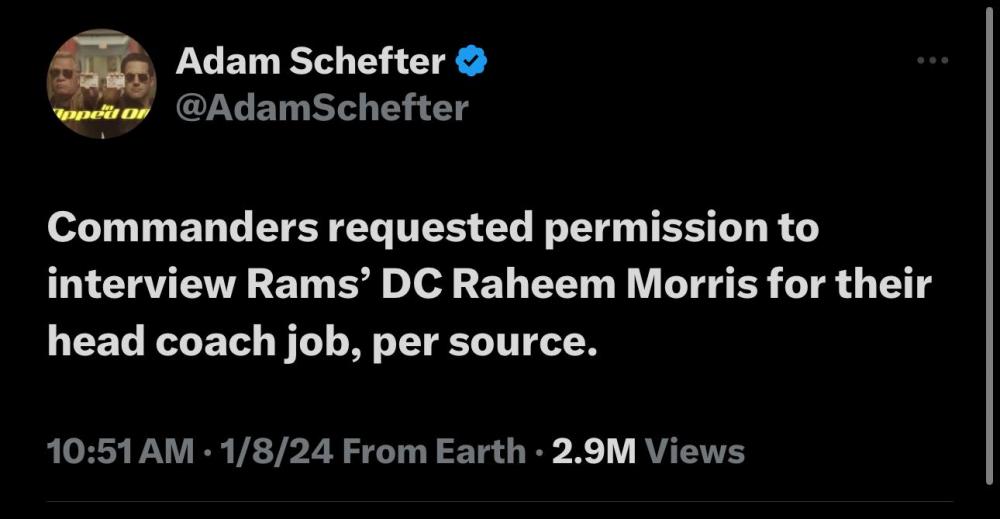Image resolution: width=1000 pixels, height=519 pixels.
Task: Click the Adam Schefter display name
Action: [x=310, y=62]
